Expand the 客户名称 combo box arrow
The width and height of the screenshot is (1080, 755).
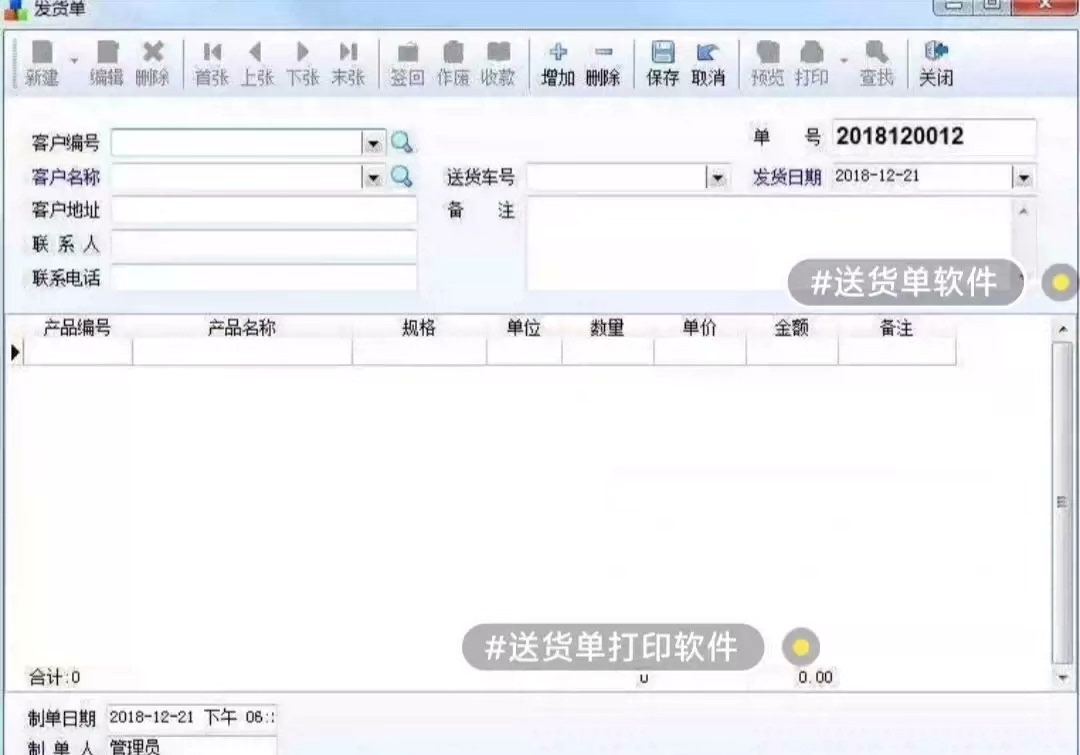(x=373, y=178)
